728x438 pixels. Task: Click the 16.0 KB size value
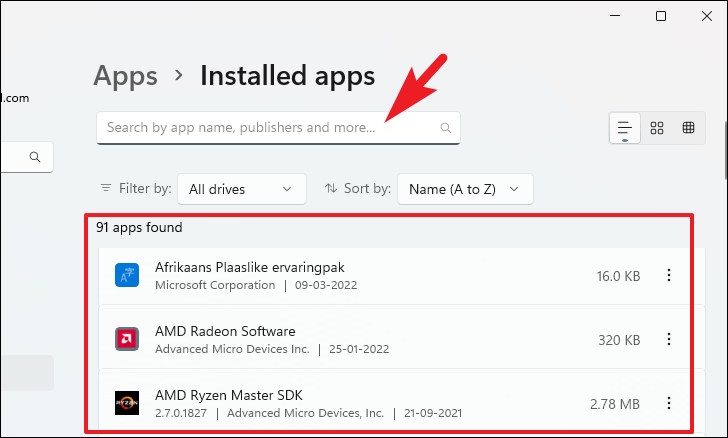click(x=618, y=276)
